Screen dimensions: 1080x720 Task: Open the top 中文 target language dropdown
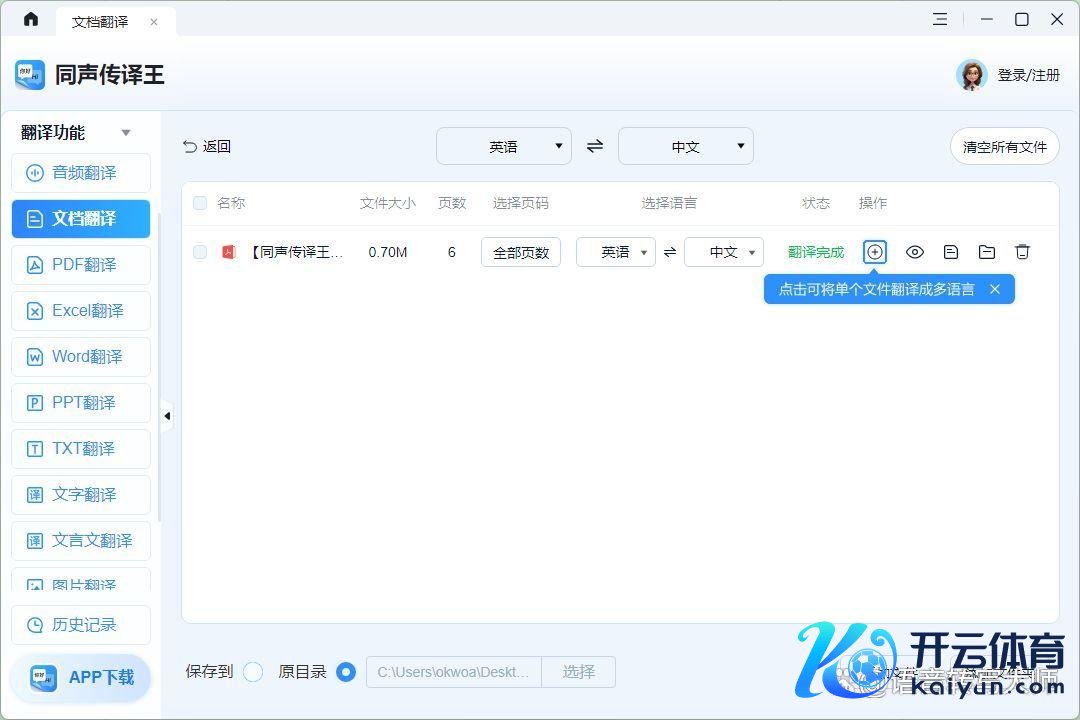(686, 146)
